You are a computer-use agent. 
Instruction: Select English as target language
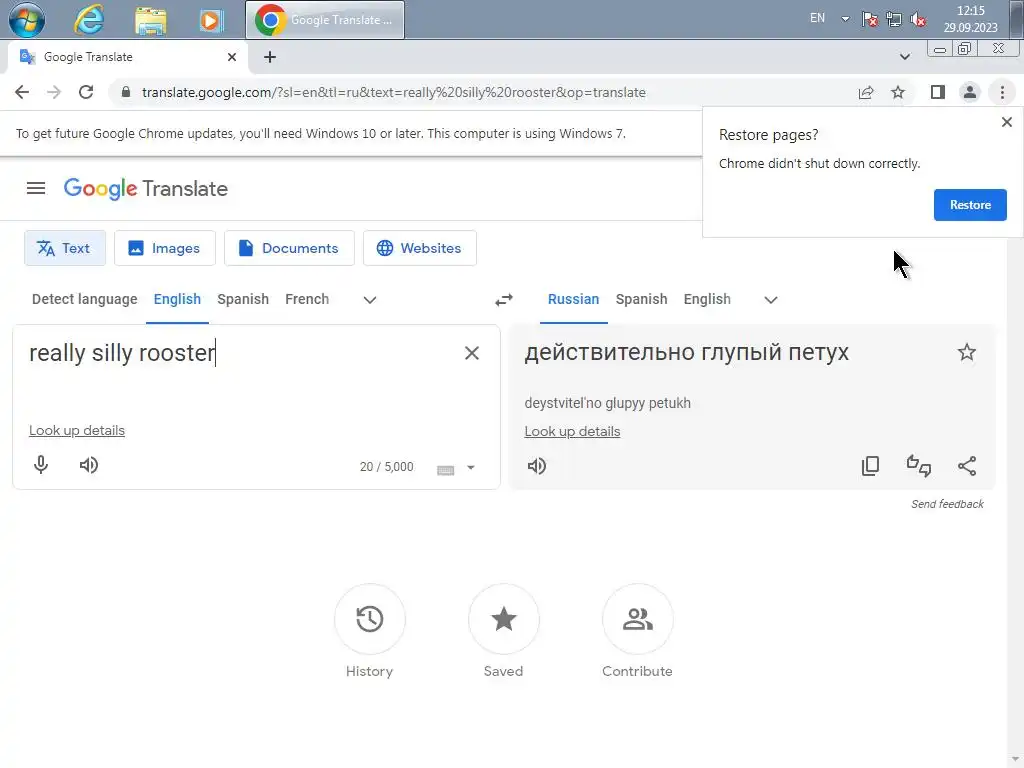coord(707,299)
